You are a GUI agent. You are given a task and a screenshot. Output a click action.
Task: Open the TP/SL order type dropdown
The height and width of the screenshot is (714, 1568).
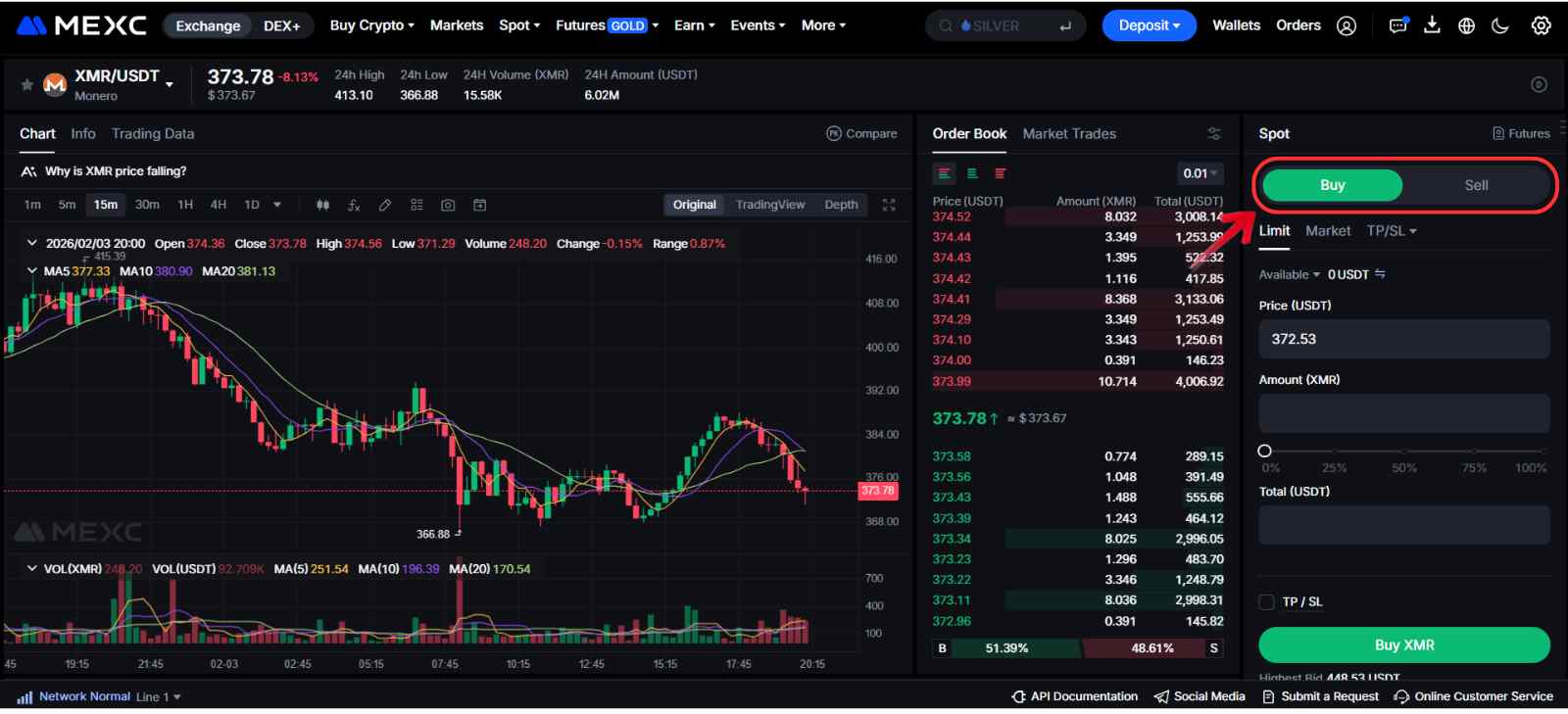(1392, 231)
